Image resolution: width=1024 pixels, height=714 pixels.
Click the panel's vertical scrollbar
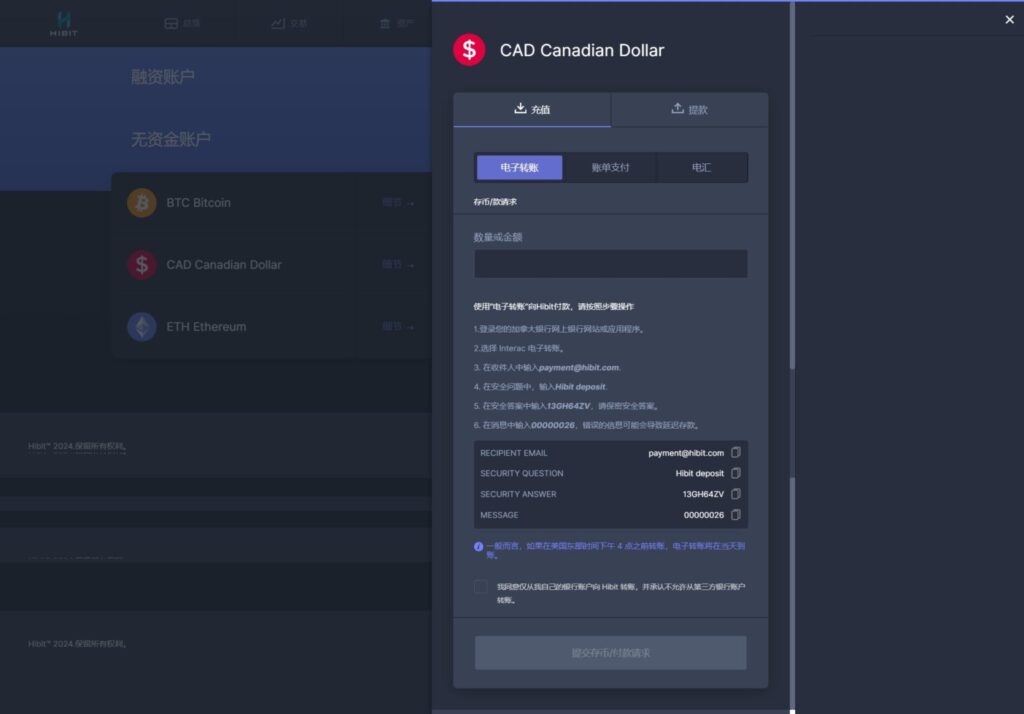pyautogui.click(x=792, y=356)
